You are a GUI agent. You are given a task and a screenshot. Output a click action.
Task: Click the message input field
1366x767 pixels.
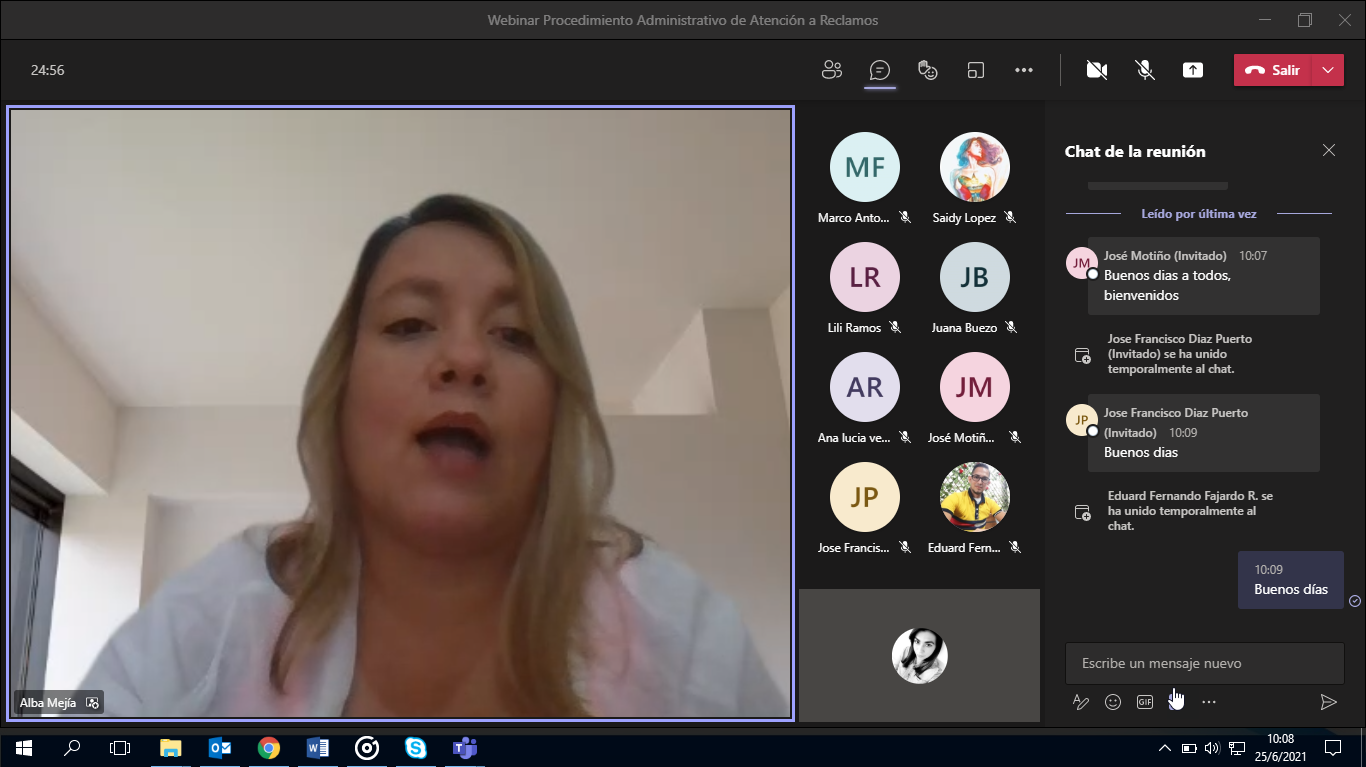click(1204, 663)
